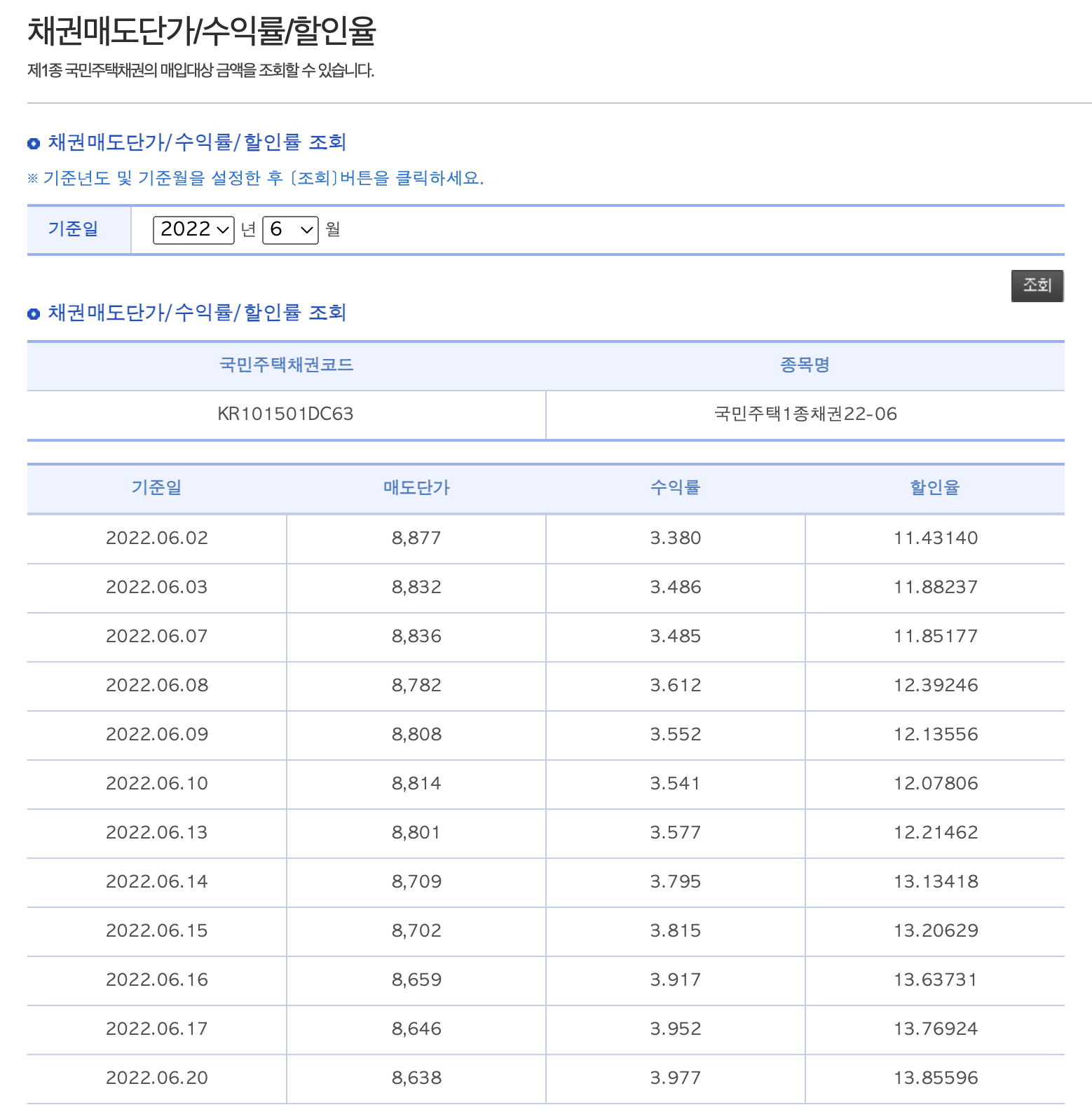Click yield value 3.917
The height and width of the screenshot is (1119, 1092).
coord(676,980)
